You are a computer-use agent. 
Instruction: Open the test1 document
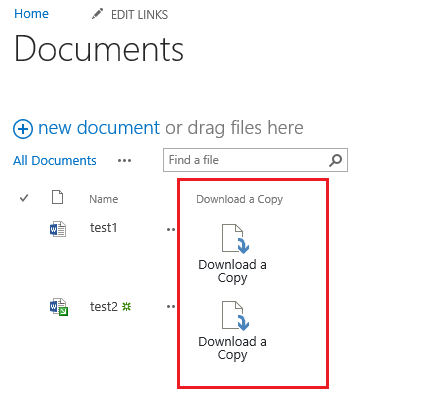tap(103, 228)
